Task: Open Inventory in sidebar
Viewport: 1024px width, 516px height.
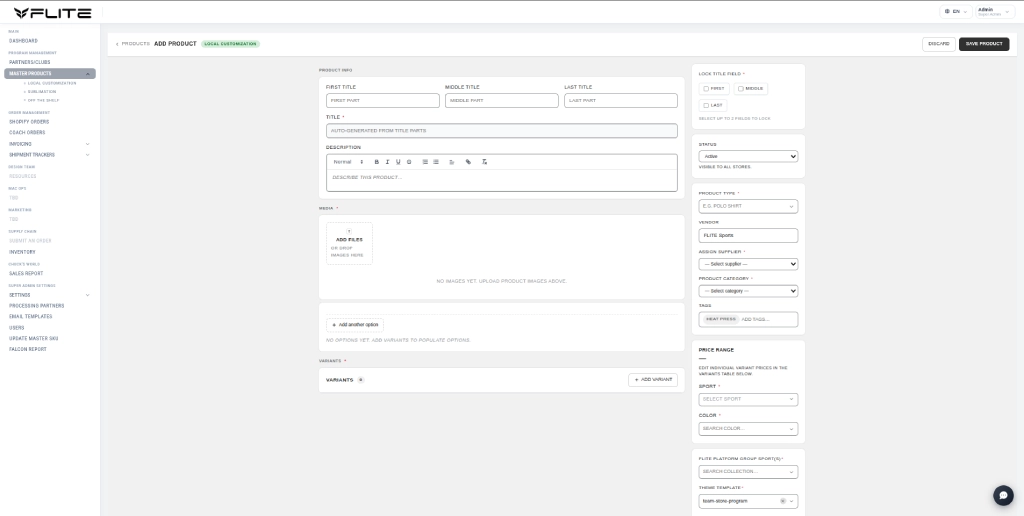Action: [x=22, y=252]
